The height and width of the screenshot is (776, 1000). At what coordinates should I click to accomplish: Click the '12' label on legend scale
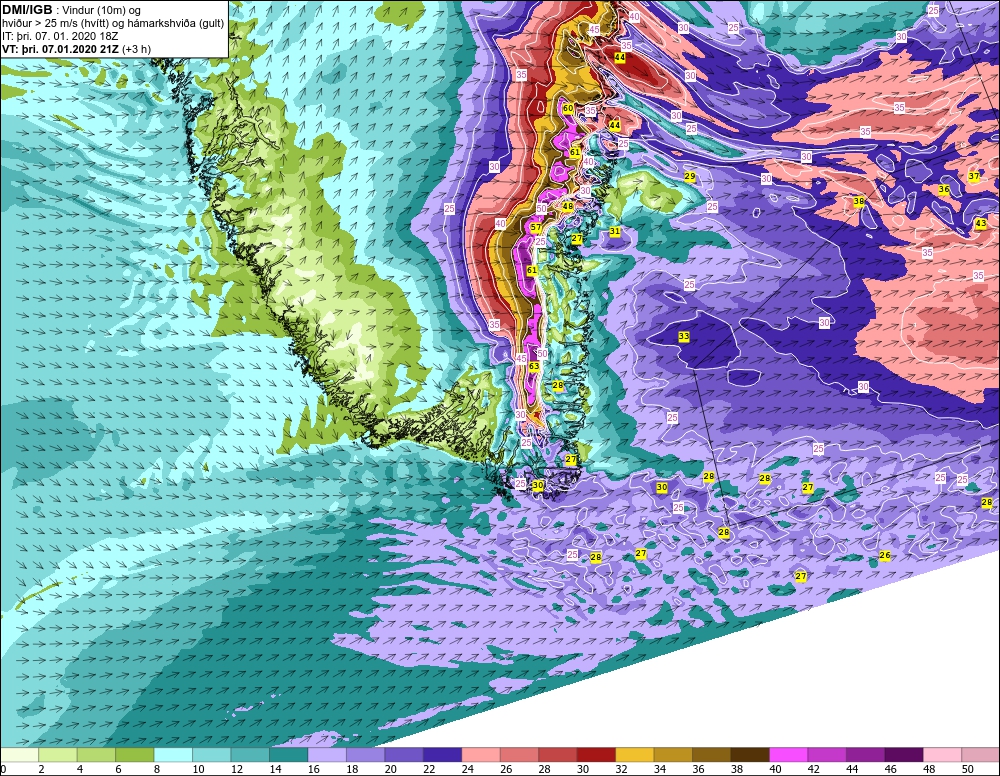pyautogui.click(x=237, y=769)
